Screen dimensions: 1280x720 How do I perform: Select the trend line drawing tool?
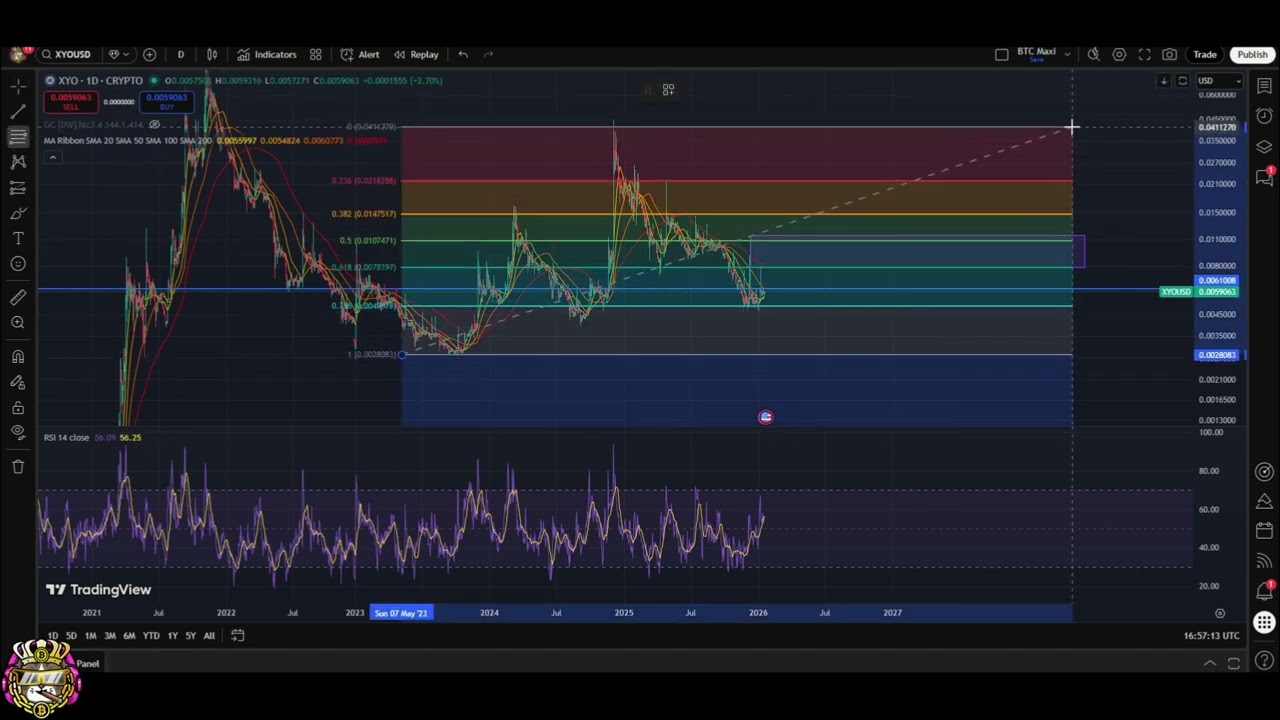[x=18, y=112]
